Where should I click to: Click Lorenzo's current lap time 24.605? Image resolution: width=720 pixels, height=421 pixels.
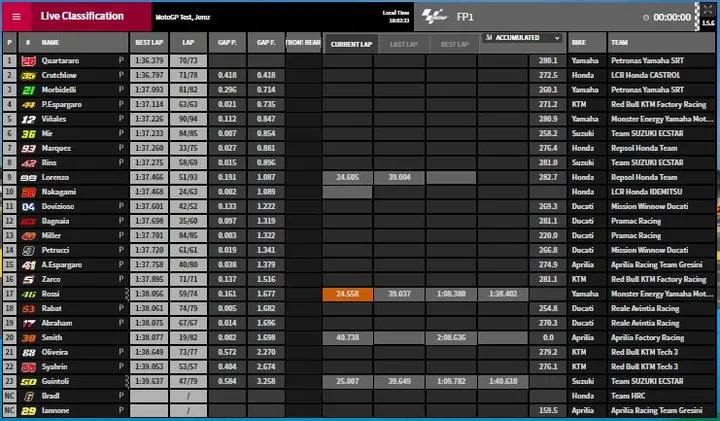[348, 178]
